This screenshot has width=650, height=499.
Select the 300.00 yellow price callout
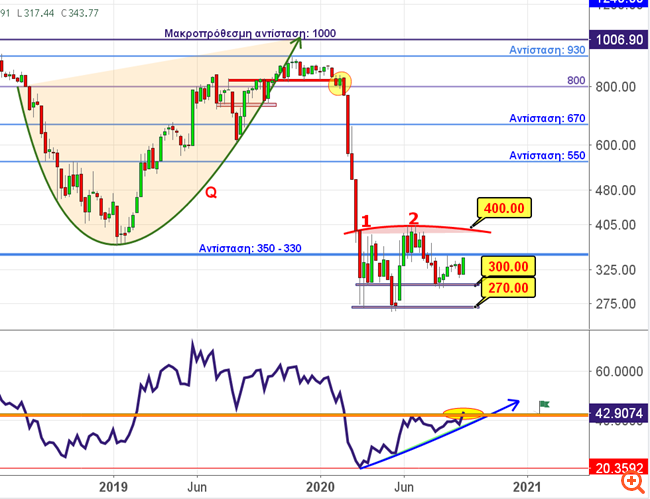click(x=510, y=266)
